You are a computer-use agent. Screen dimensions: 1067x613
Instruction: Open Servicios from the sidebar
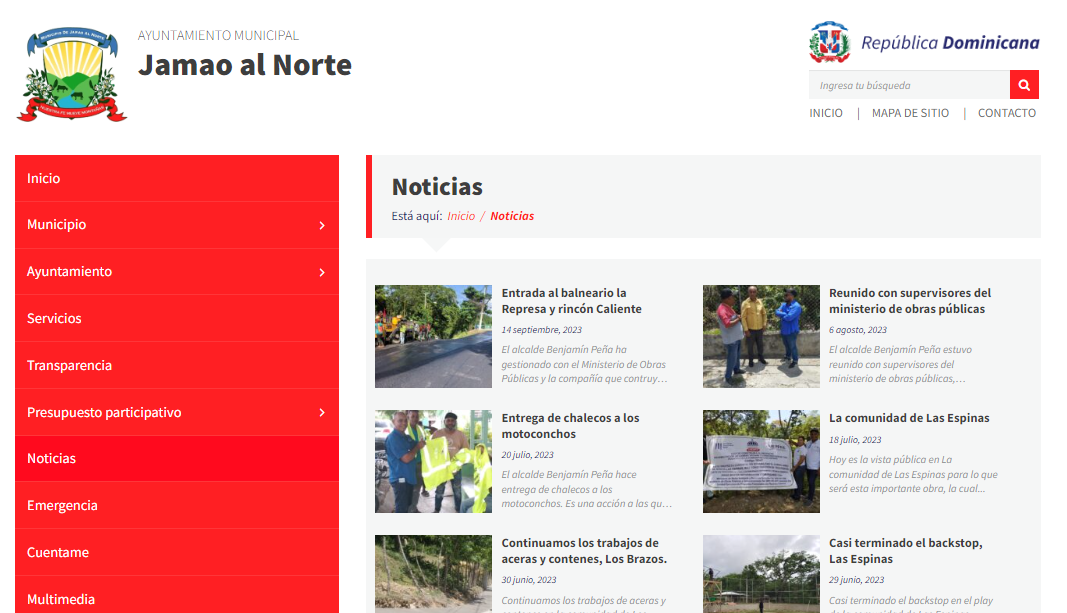point(177,318)
